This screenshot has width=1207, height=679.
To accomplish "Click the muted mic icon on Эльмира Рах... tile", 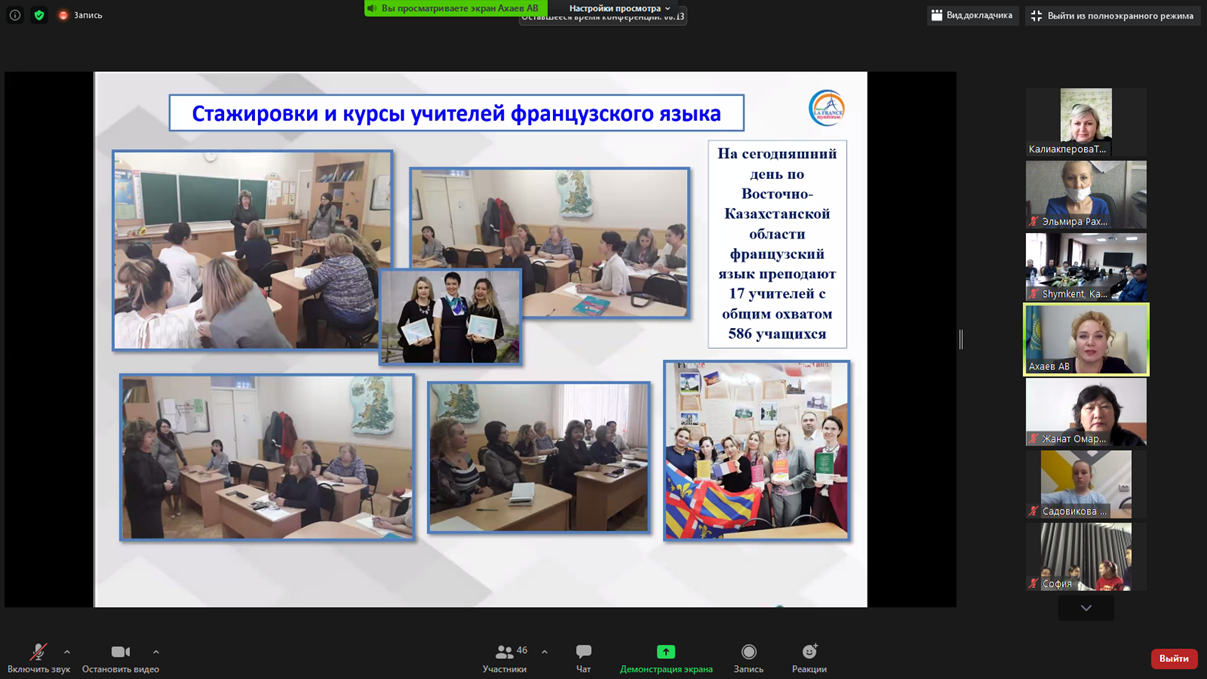I will pos(1034,222).
